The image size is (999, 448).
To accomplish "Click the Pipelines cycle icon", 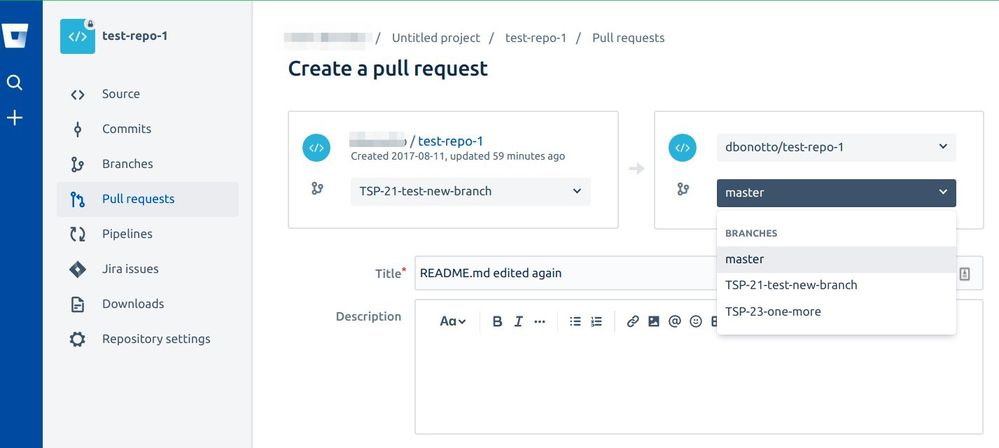I will pos(77,235).
